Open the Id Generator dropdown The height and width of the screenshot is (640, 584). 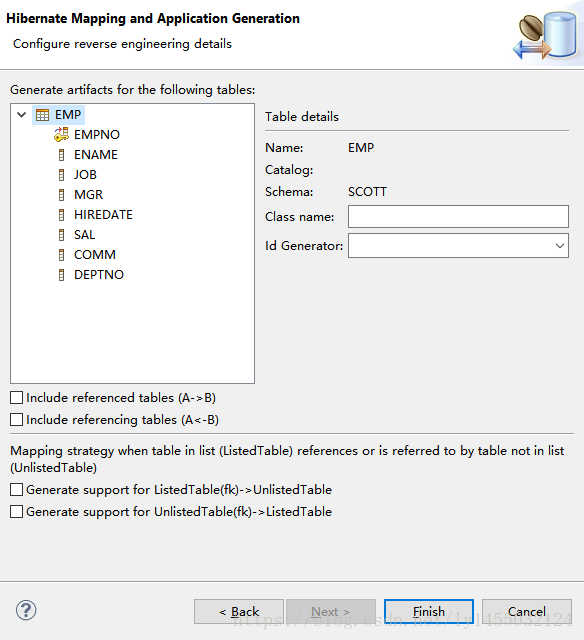[x=560, y=246]
